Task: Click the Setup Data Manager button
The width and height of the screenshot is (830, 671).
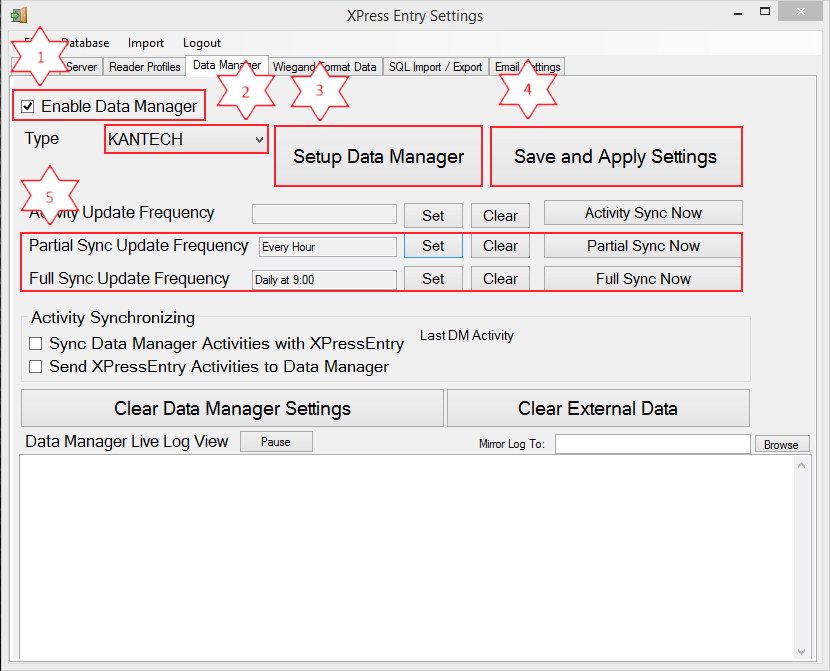Action: pyautogui.click(x=378, y=156)
